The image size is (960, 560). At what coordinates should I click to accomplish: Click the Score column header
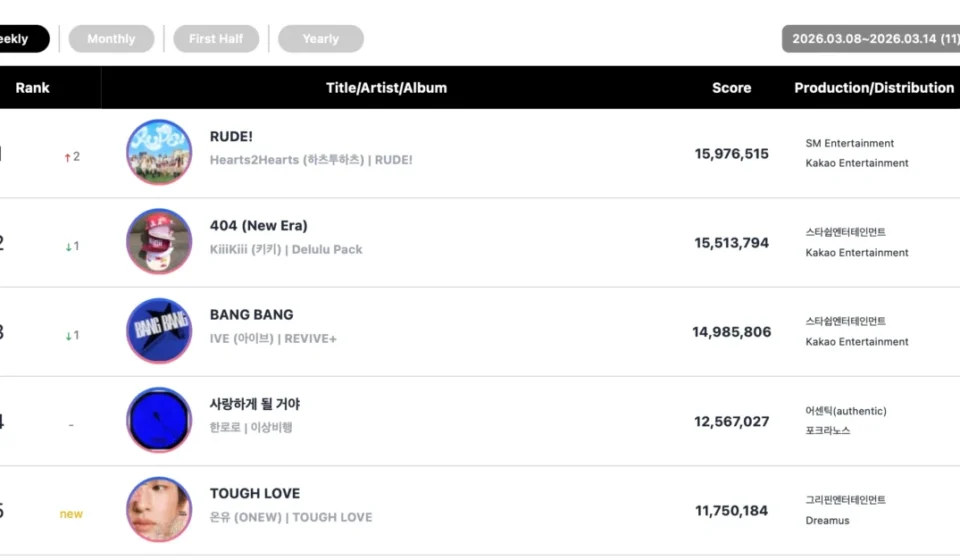click(x=731, y=88)
